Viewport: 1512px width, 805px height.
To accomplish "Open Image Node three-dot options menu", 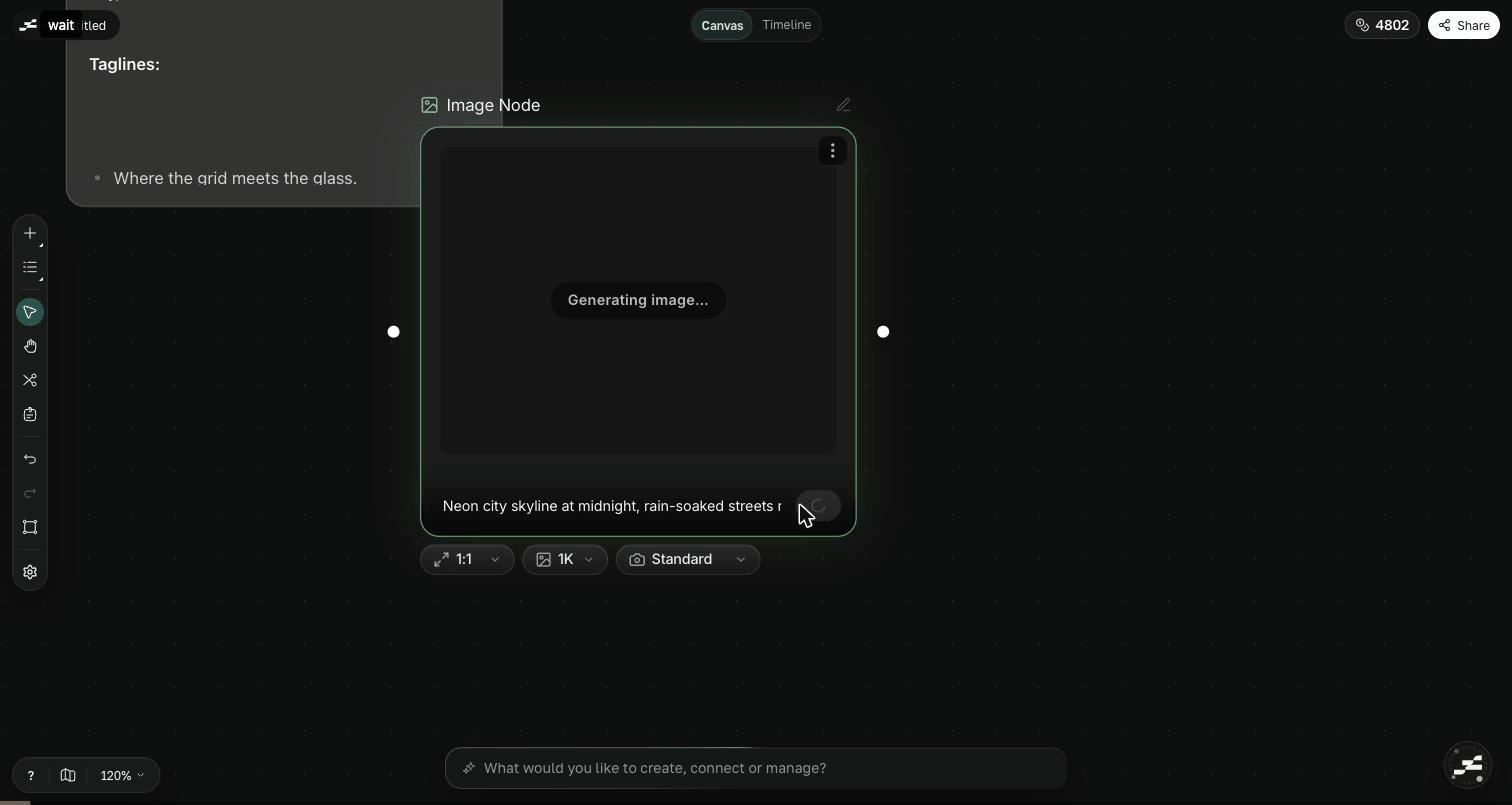I will point(832,151).
